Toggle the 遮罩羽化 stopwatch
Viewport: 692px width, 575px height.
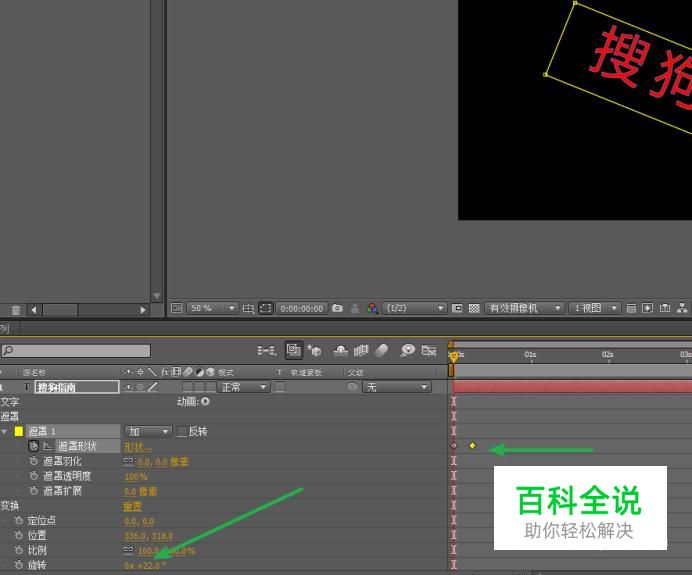pyautogui.click(x=34, y=461)
